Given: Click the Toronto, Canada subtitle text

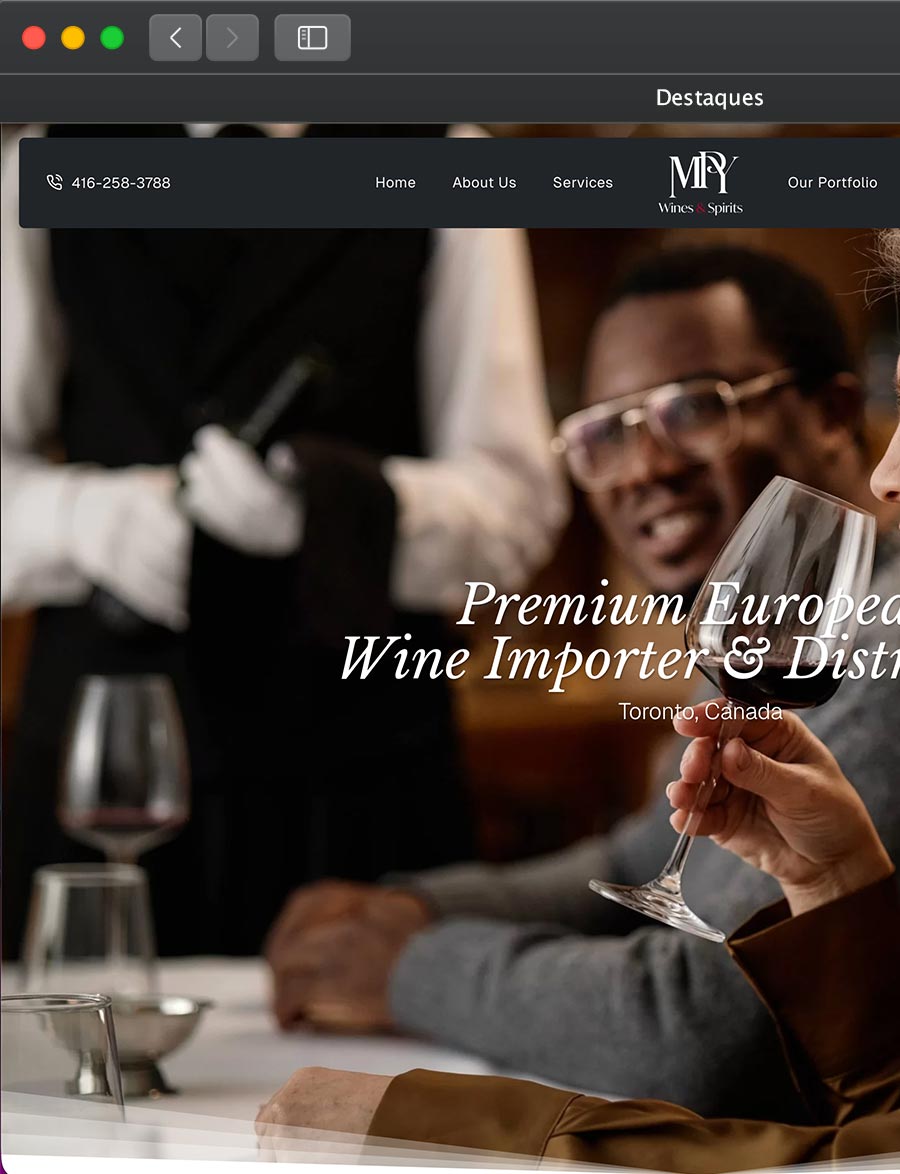Looking at the screenshot, I should point(700,711).
